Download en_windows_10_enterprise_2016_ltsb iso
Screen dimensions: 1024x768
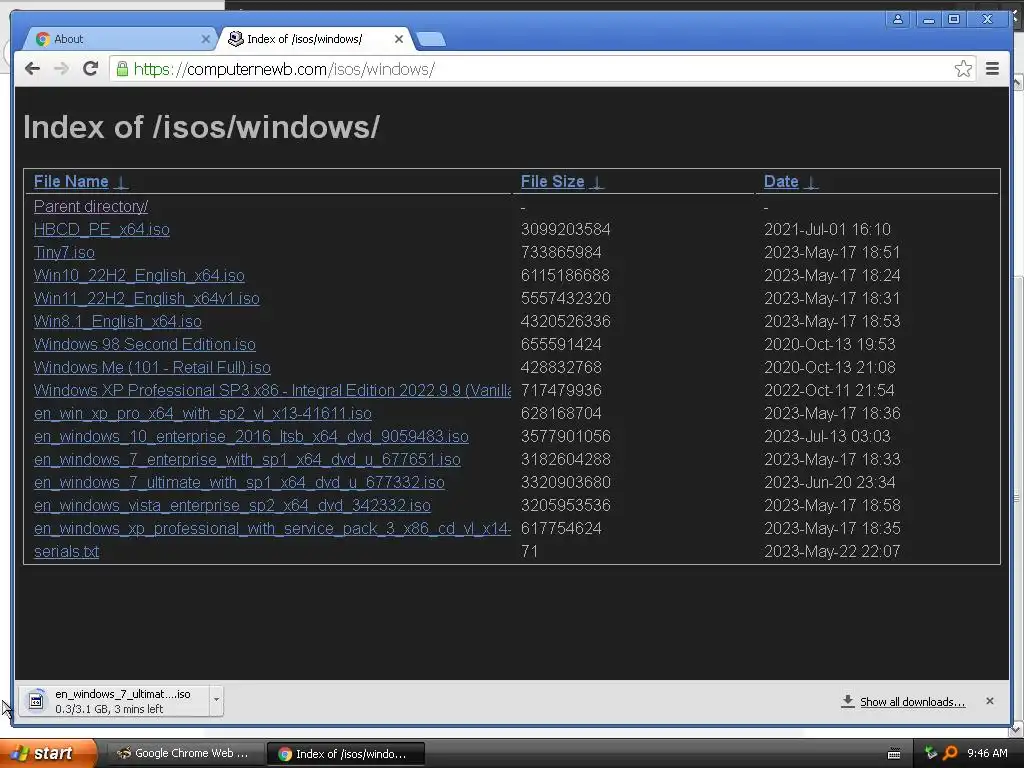pos(251,436)
